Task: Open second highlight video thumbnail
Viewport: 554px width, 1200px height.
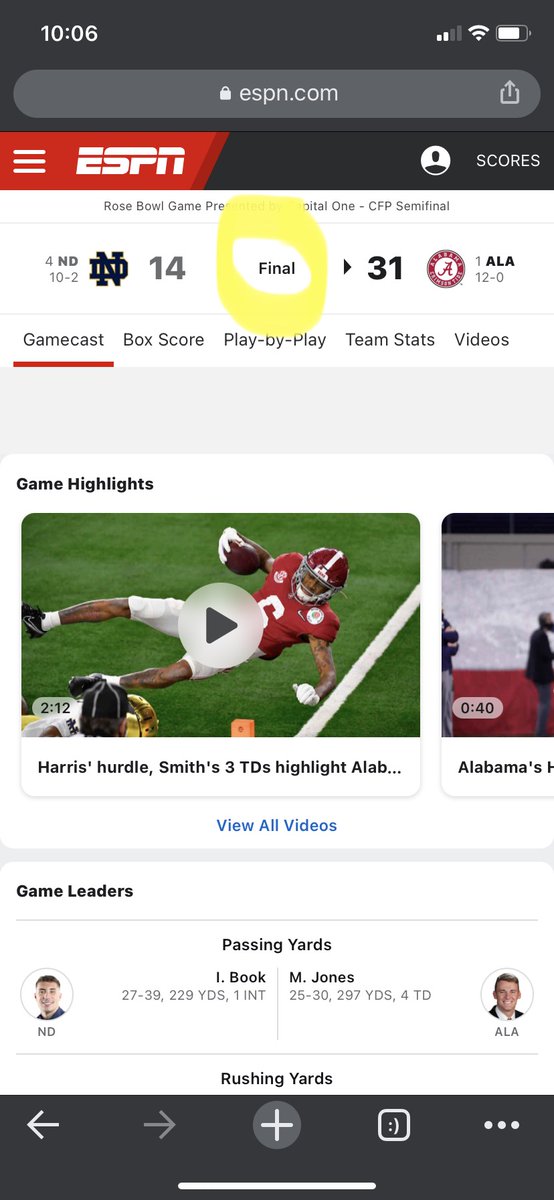Action: 498,626
